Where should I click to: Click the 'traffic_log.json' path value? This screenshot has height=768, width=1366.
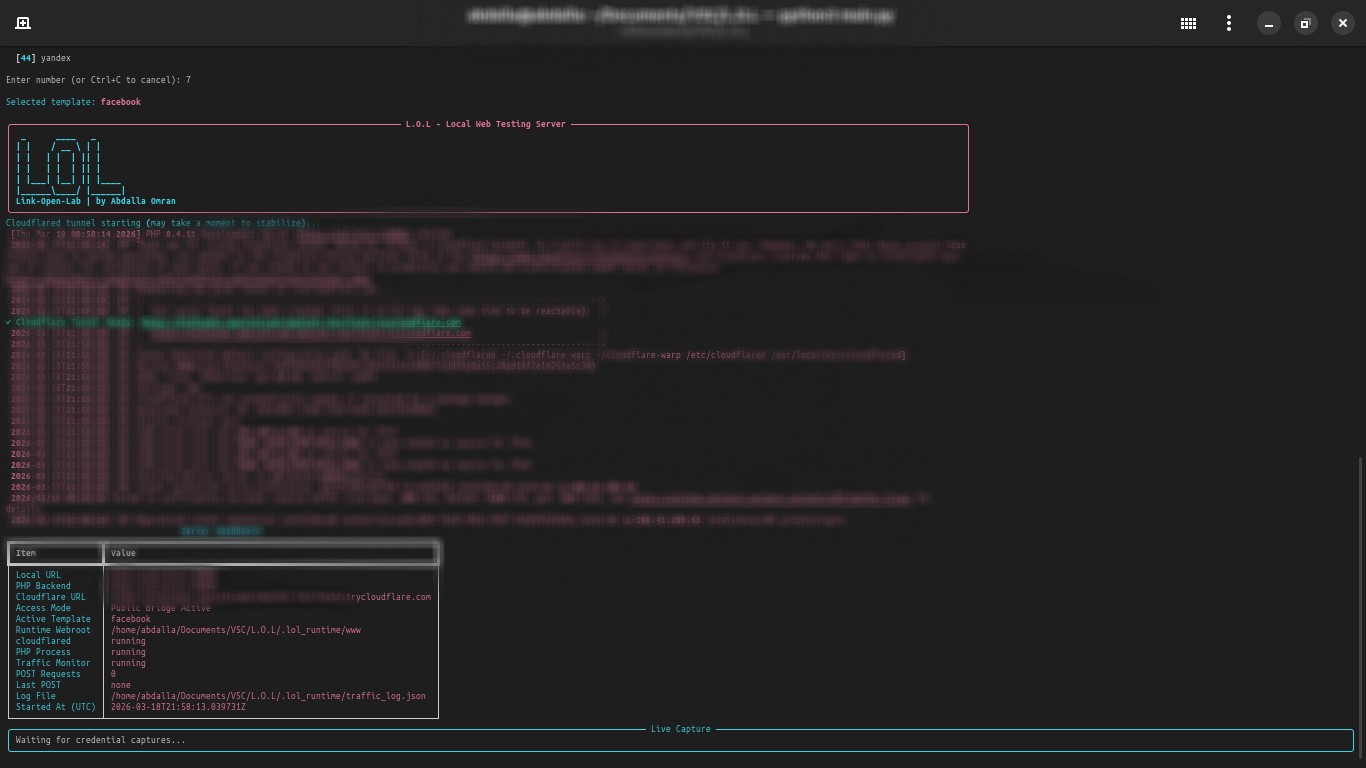coord(268,696)
